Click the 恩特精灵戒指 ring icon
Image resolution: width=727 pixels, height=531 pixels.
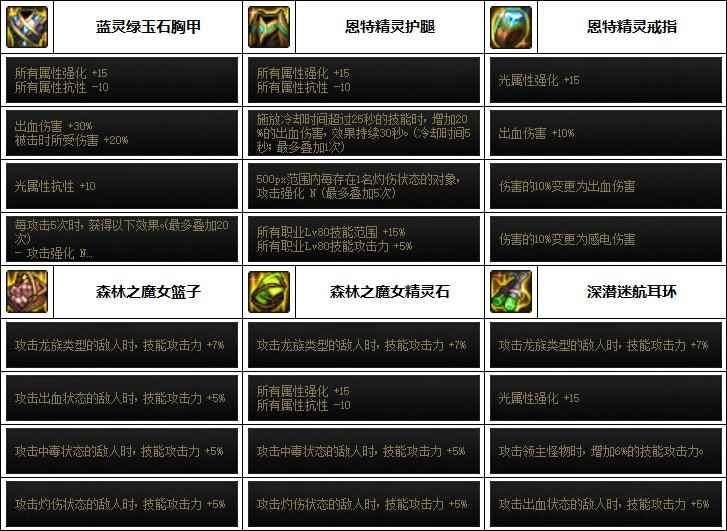pos(511,27)
